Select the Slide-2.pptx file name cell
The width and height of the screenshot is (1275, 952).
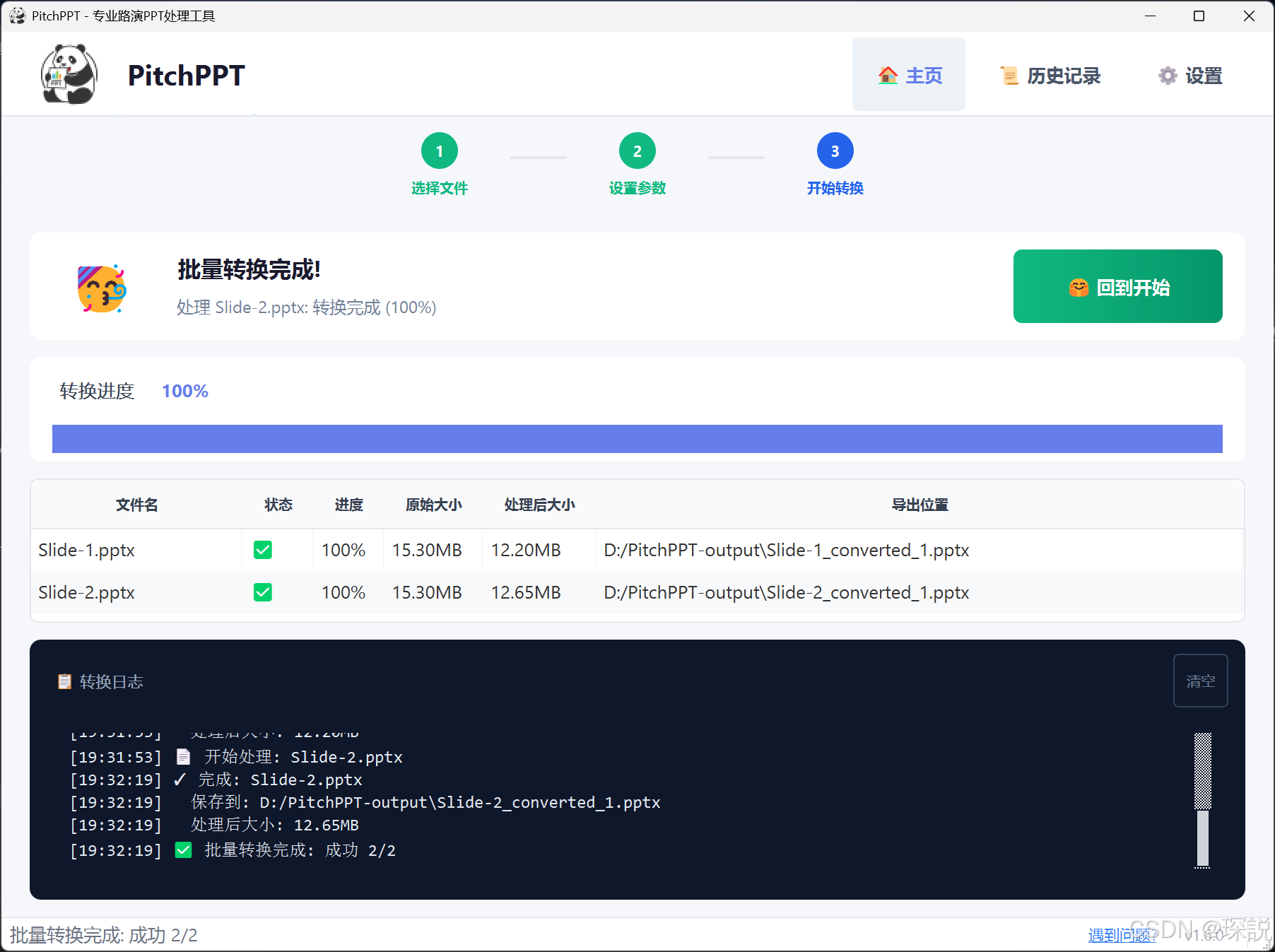pos(137,592)
